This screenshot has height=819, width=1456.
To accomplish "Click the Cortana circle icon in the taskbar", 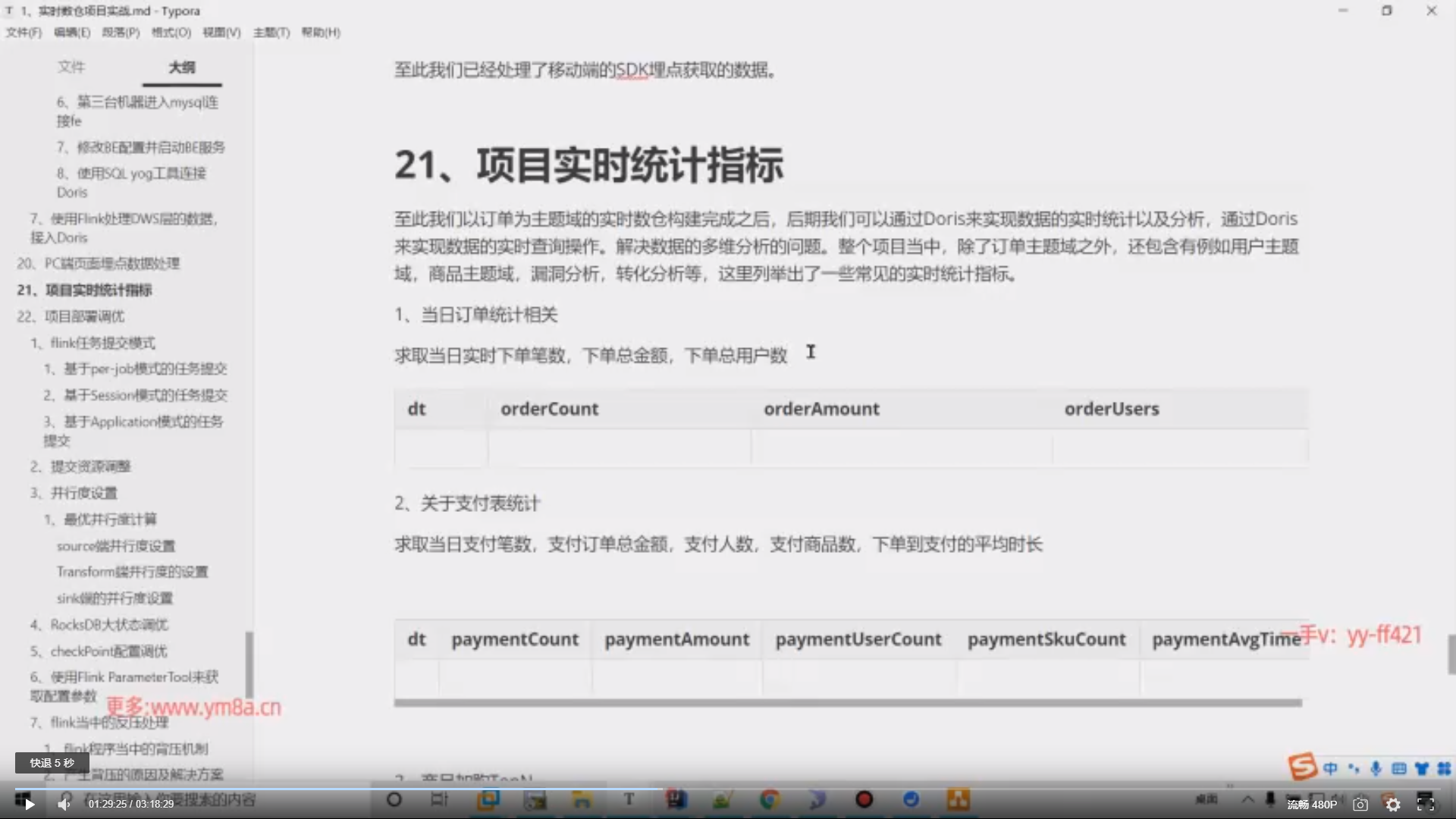I will pos(394,799).
